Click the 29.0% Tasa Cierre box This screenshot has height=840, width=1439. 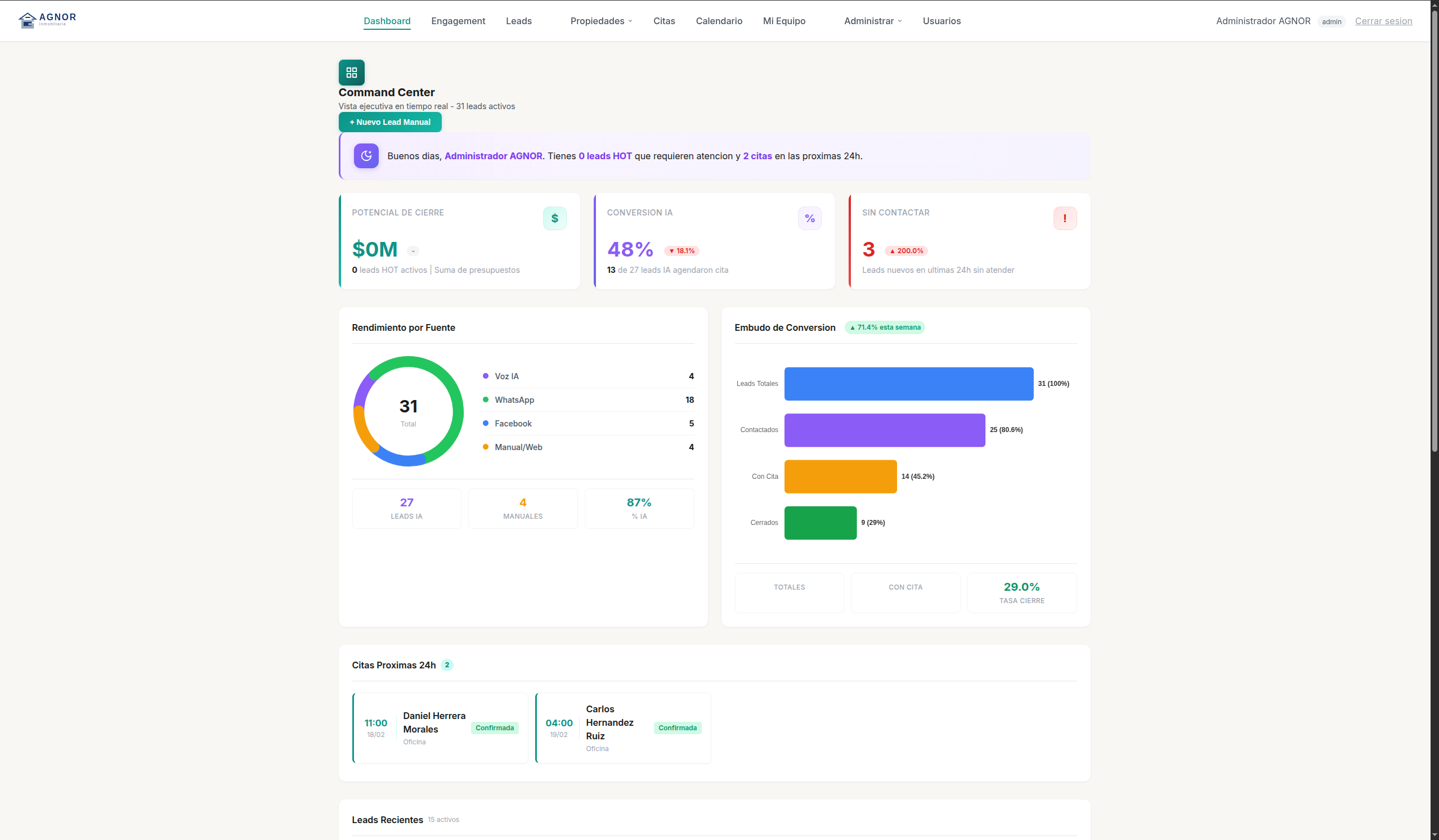tap(1021, 593)
